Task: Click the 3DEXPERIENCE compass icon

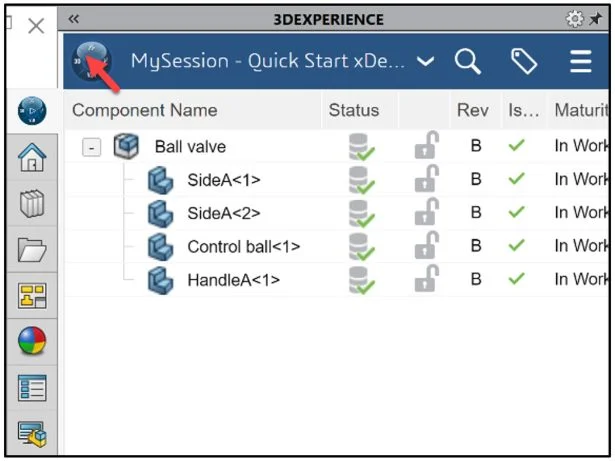Action: coord(90,61)
